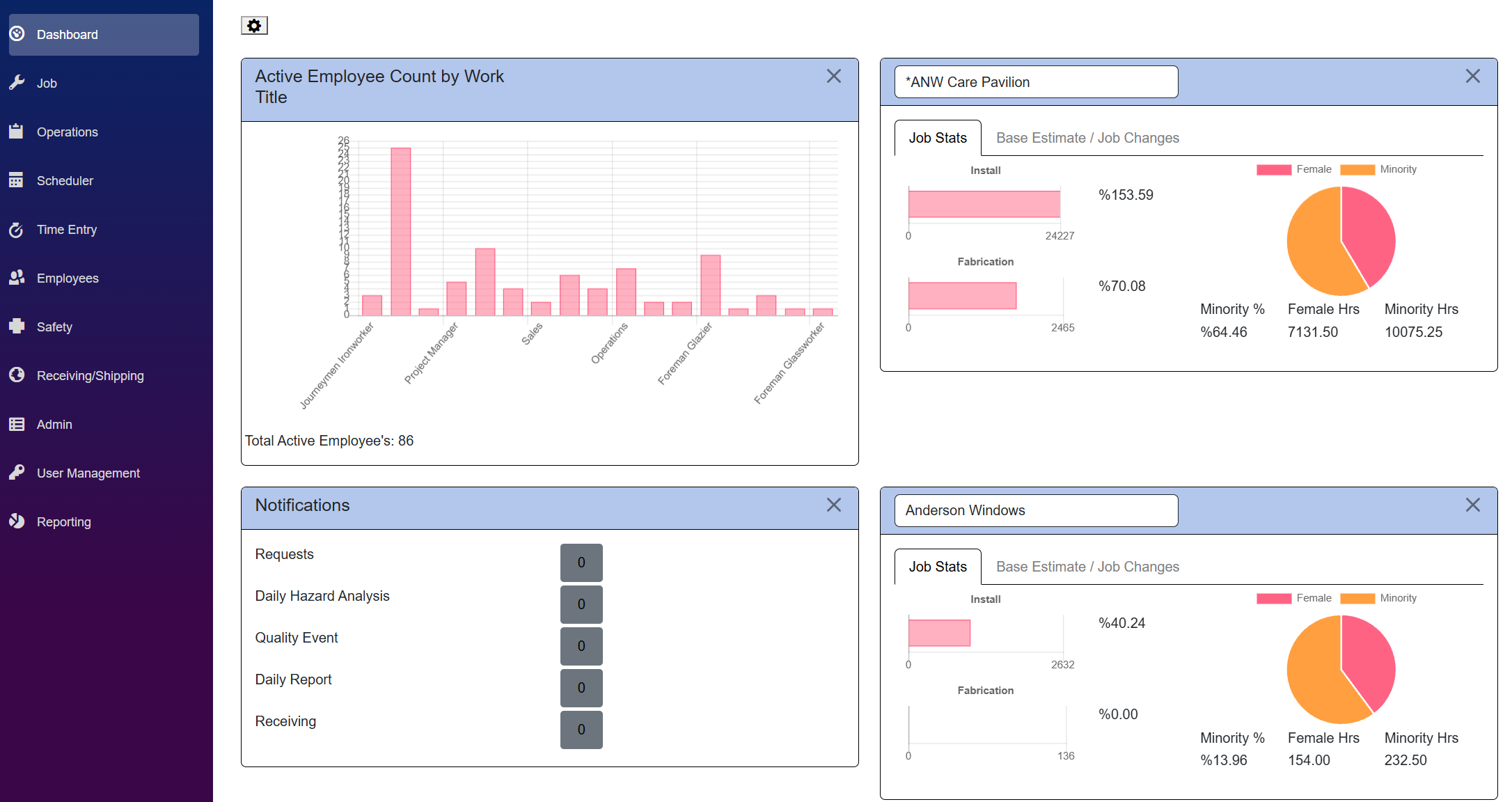This screenshot has height=802, width=1512.
Task: Click the 'Total Active Employee's: 86' text
Action: [329, 441]
